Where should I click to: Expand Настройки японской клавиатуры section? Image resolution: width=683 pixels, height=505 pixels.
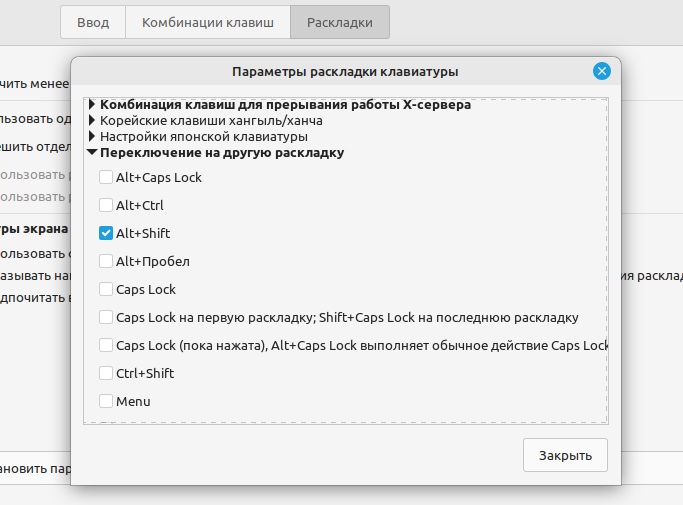pyautogui.click(x=92, y=136)
